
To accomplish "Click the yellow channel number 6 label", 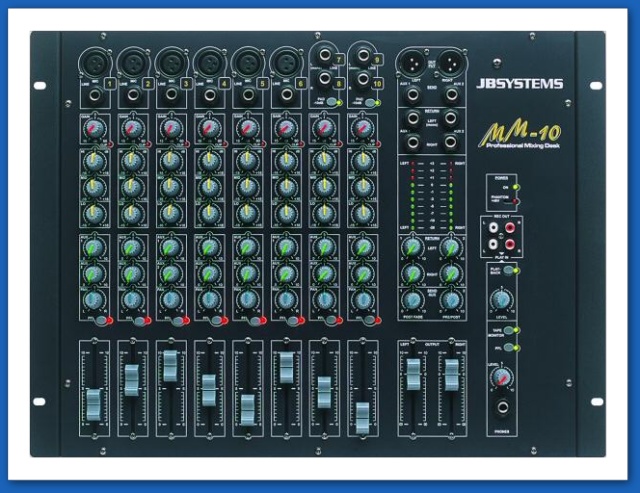I will pyautogui.click(x=301, y=84).
